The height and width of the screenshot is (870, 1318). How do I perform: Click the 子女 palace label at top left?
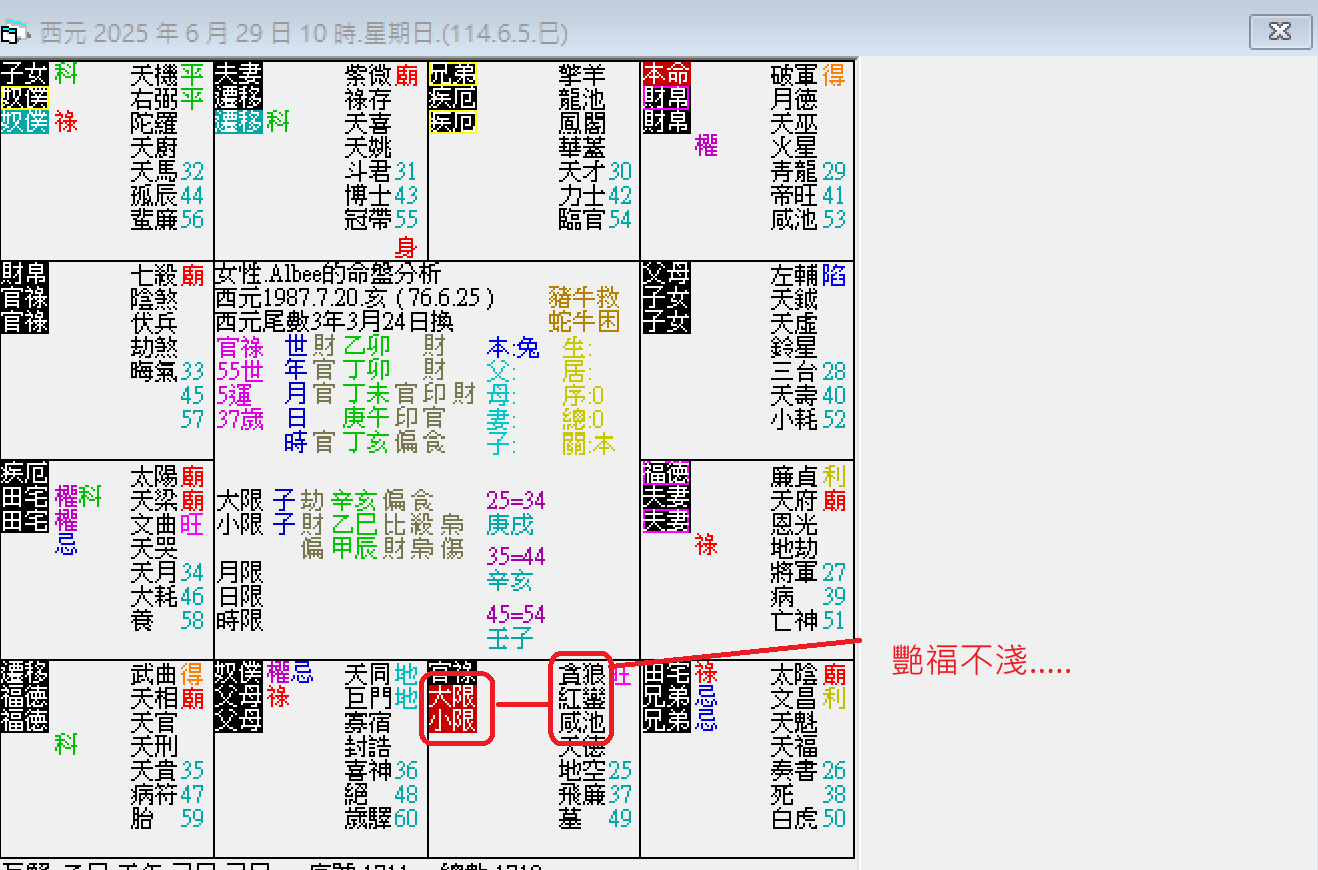click(x=24, y=74)
